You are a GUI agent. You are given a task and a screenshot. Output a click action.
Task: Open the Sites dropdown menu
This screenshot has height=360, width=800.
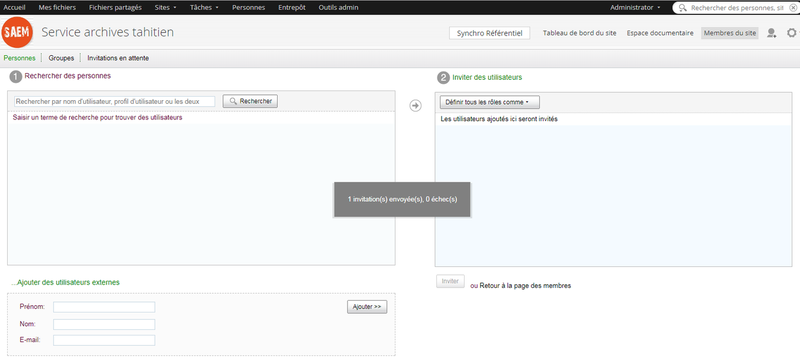click(x=165, y=8)
